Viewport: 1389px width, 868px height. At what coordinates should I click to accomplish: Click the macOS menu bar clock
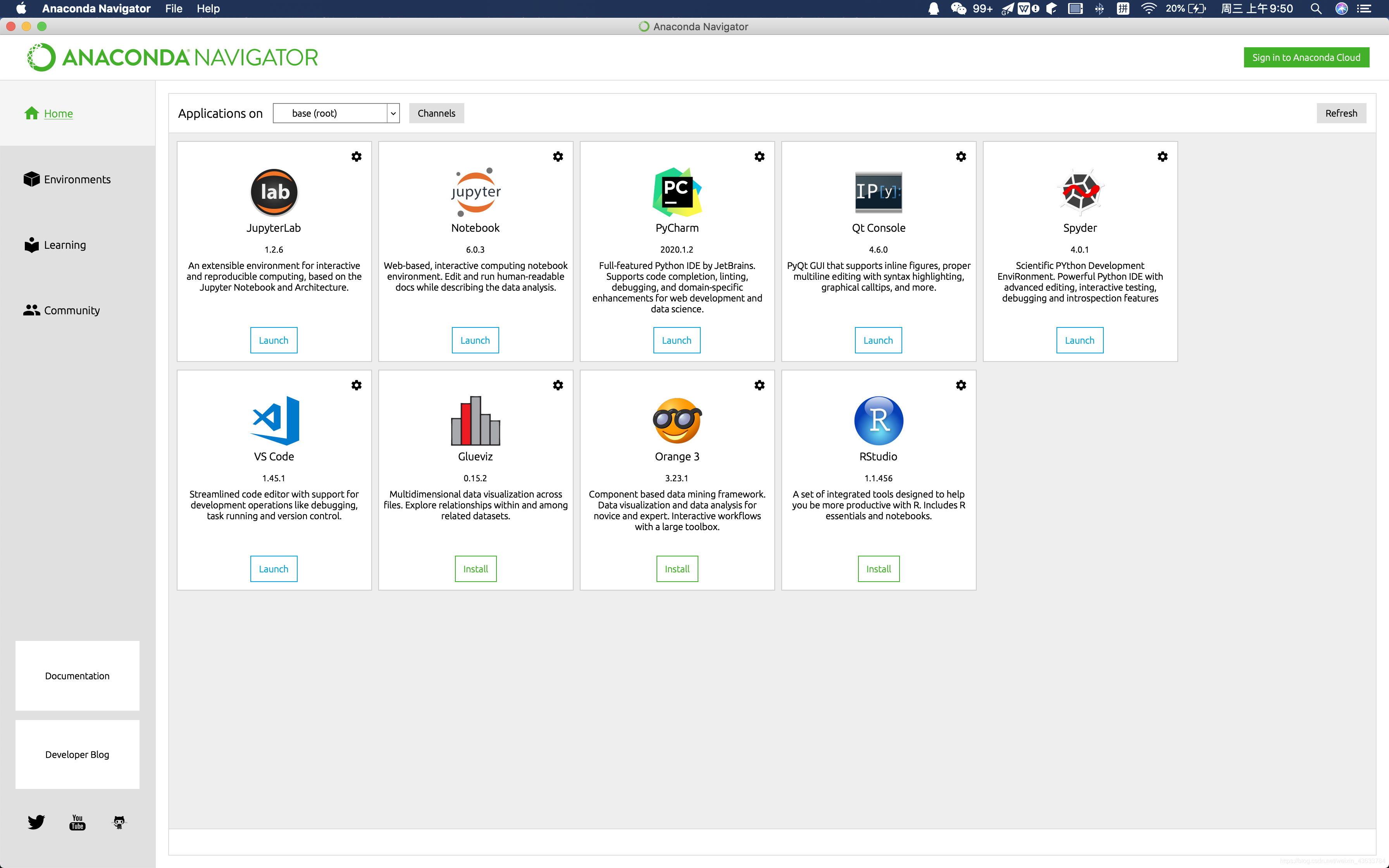pos(1257,9)
